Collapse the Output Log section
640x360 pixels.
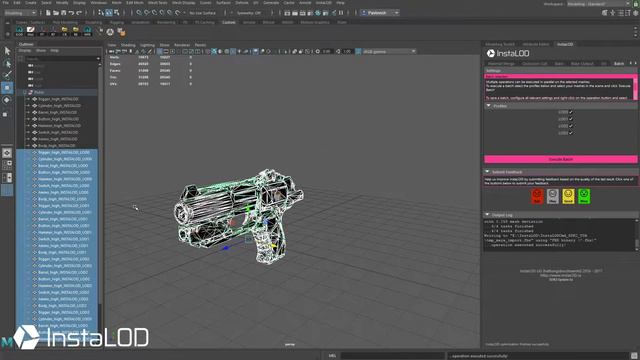[487, 215]
